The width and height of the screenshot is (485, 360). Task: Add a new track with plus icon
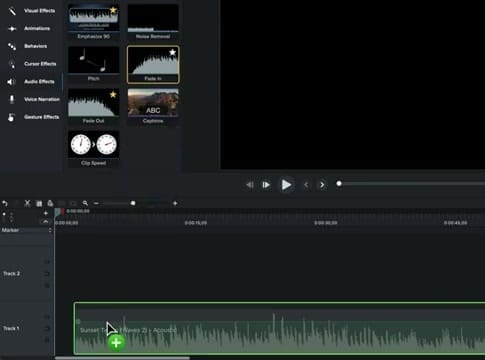click(x=46, y=213)
